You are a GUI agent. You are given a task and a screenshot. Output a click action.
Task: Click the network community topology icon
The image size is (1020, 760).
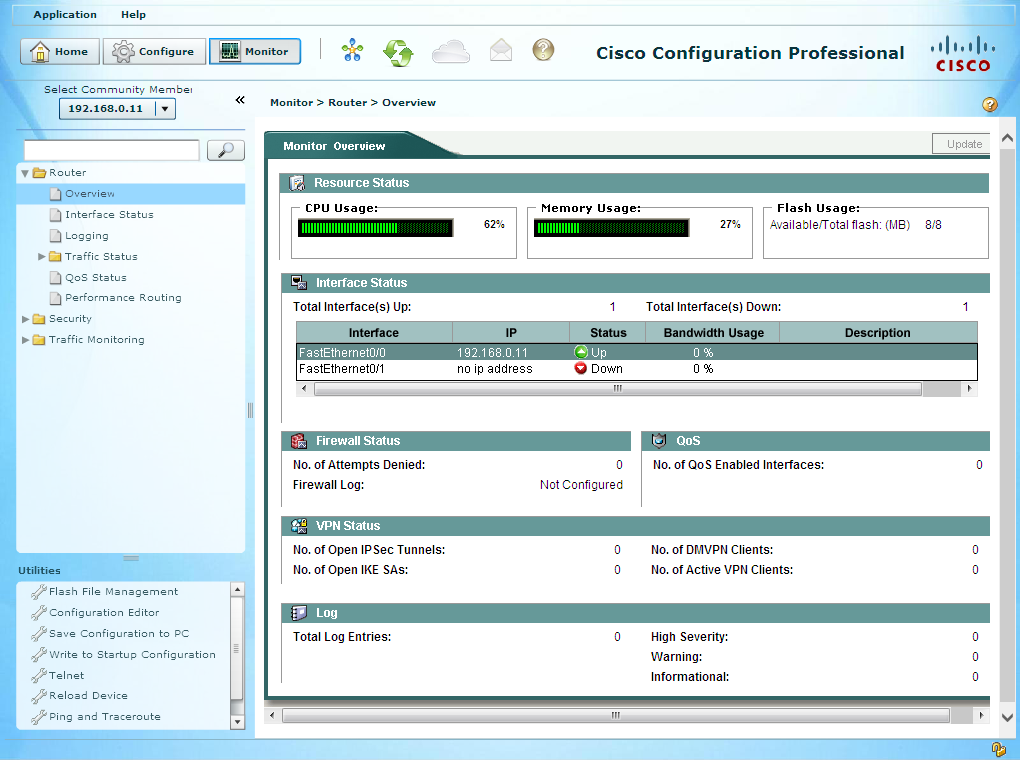coord(353,50)
